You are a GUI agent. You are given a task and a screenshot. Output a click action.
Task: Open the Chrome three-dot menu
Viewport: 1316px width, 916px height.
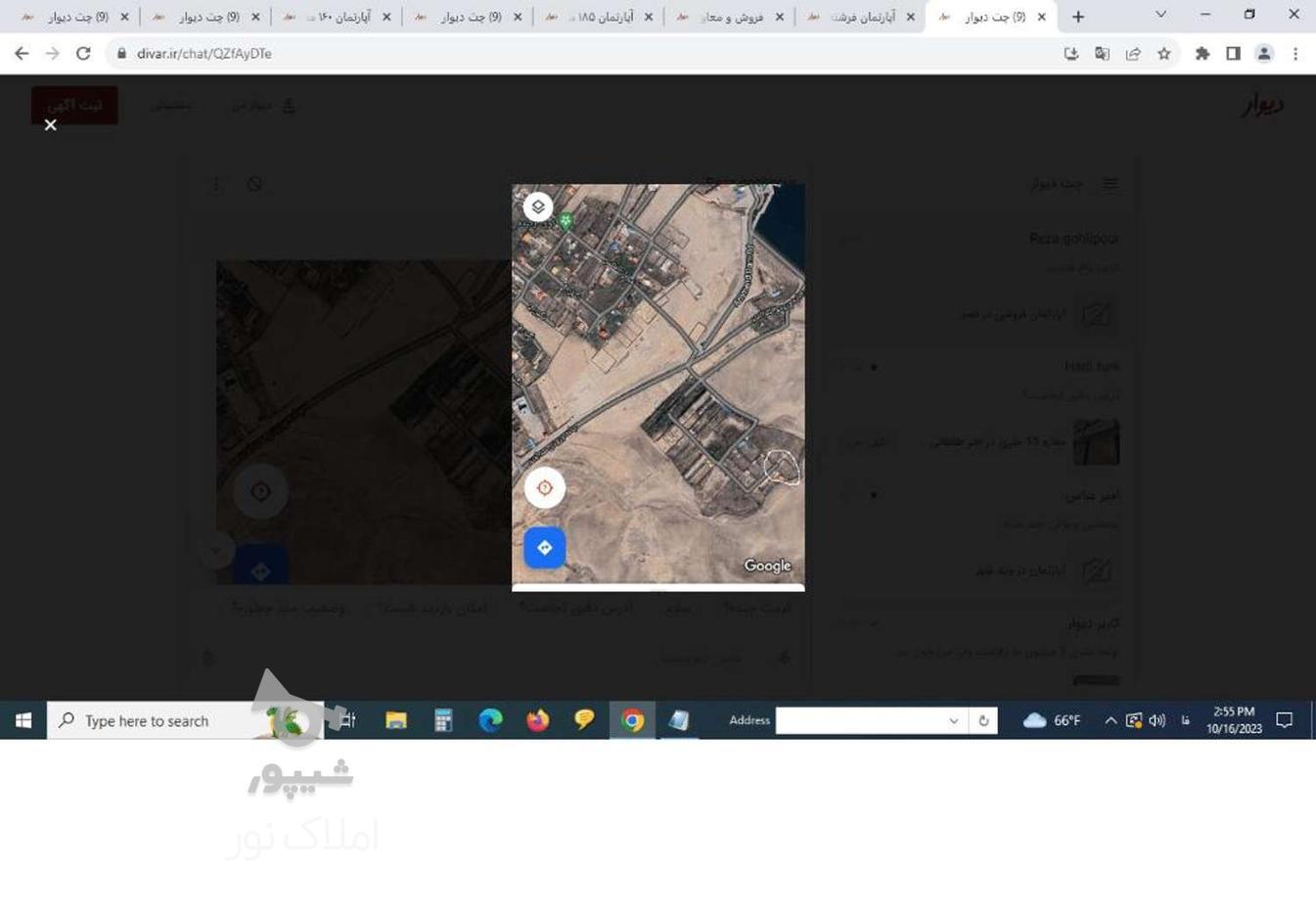click(x=1295, y=54)
